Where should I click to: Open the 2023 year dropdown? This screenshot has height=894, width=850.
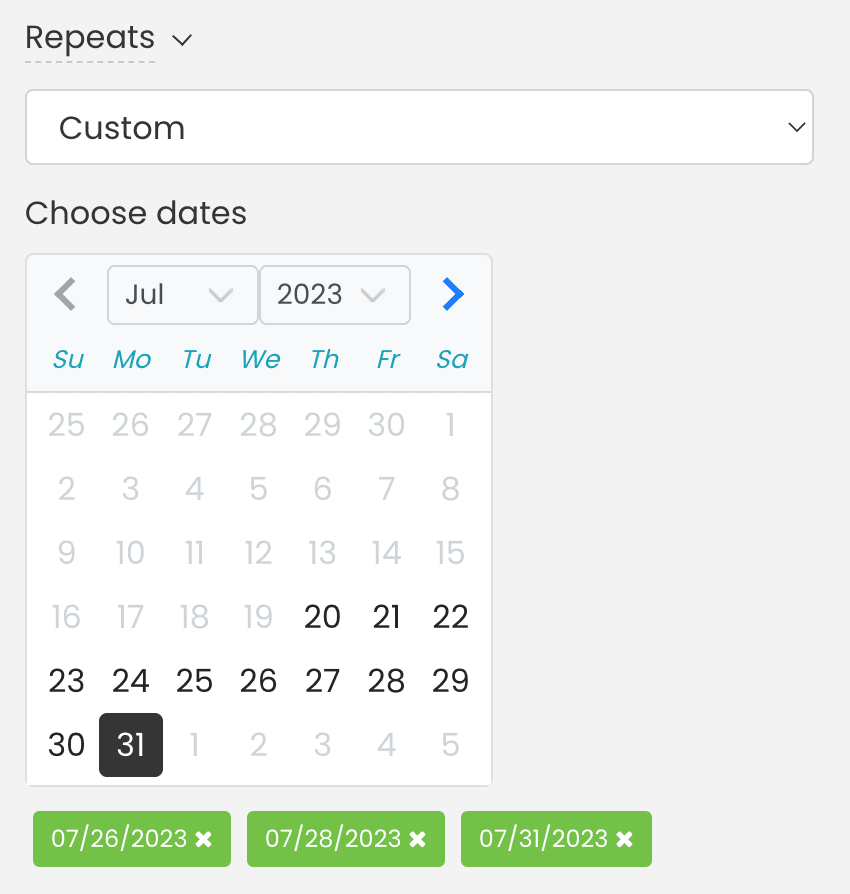coord(335,295)
